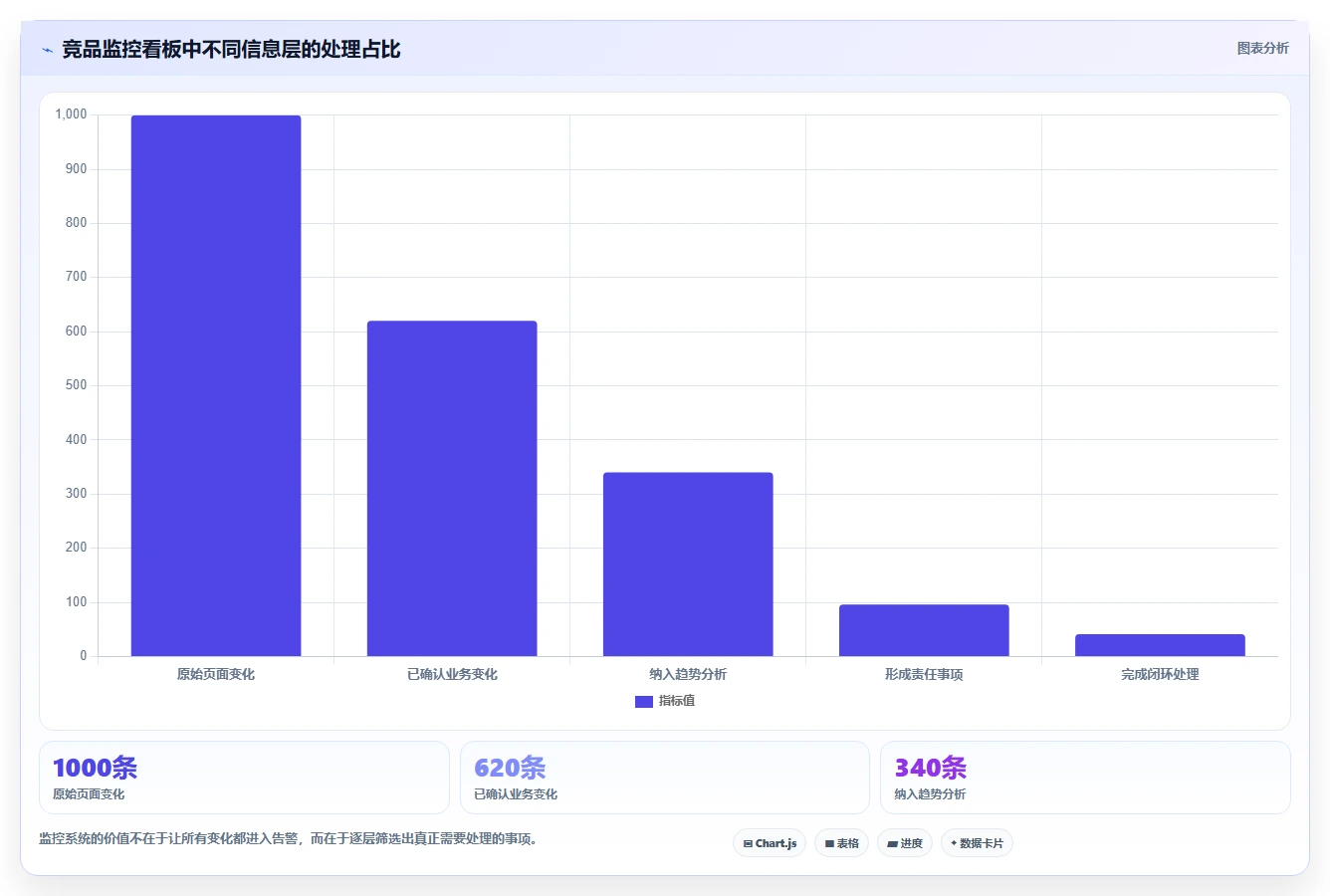Click the Chart.js tag
Viewport: 1330px width, 896px height.
pyautogui.click(x=770, y=843)
